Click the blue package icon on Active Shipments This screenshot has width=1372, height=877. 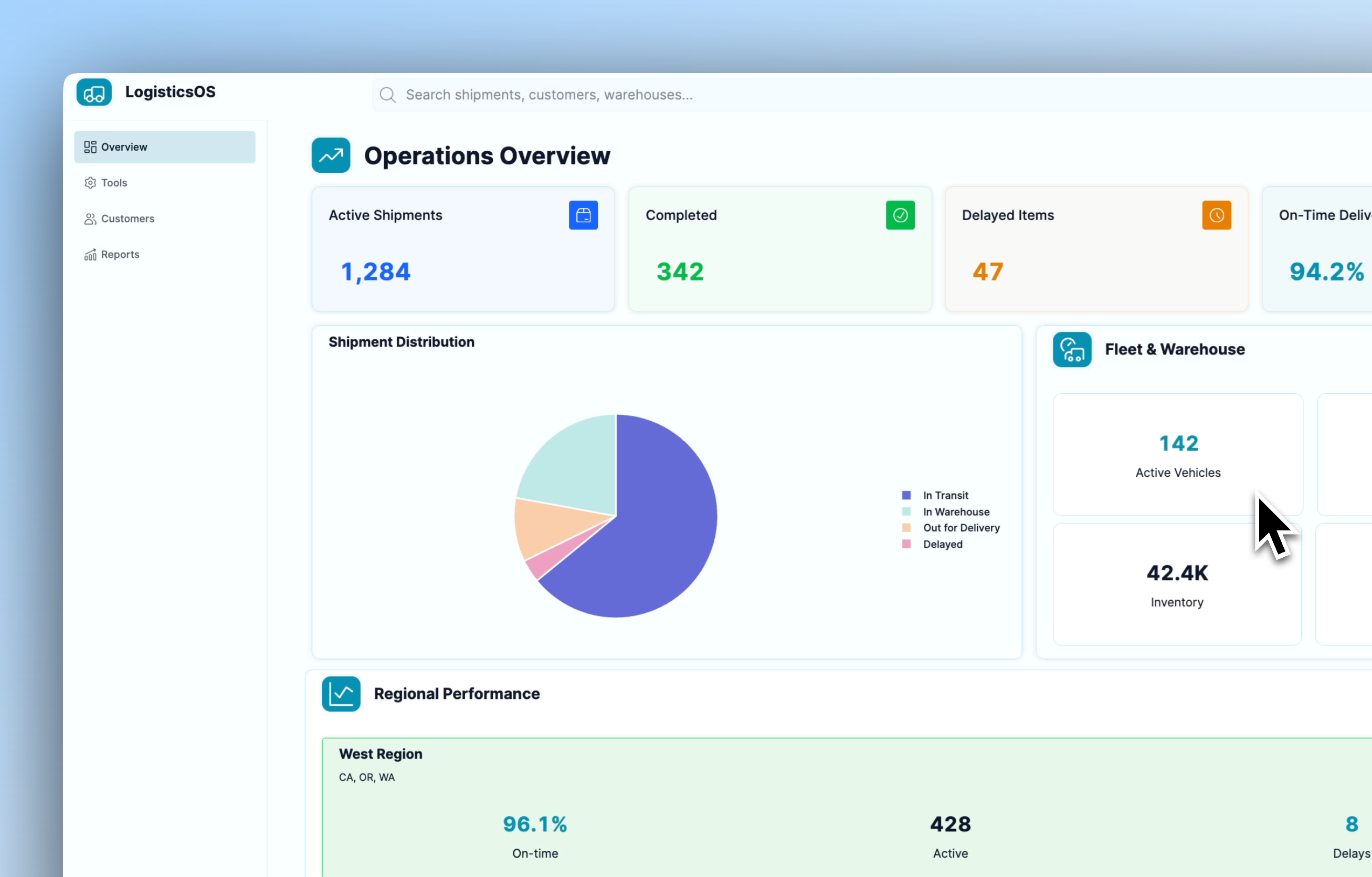583,215
